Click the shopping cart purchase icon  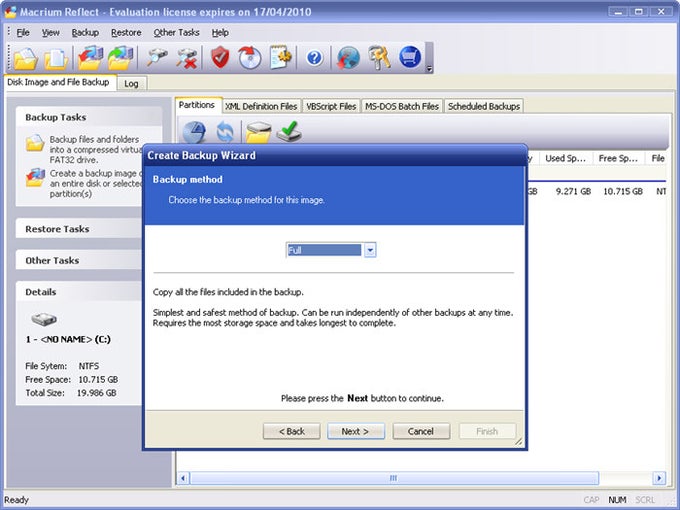[x=410, y=57]
